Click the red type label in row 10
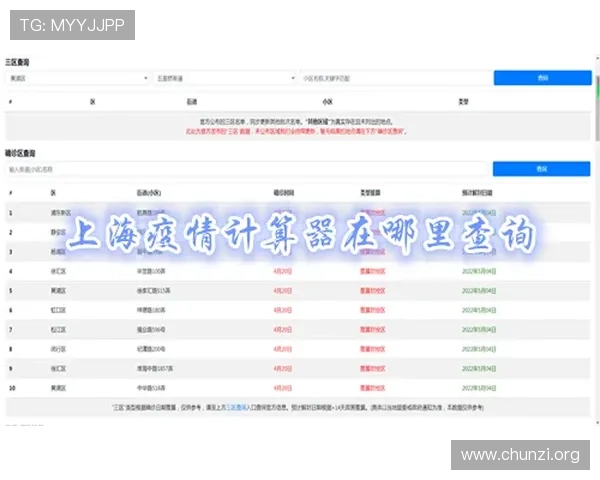Screen dimensions: 600x480 (372, 388)
